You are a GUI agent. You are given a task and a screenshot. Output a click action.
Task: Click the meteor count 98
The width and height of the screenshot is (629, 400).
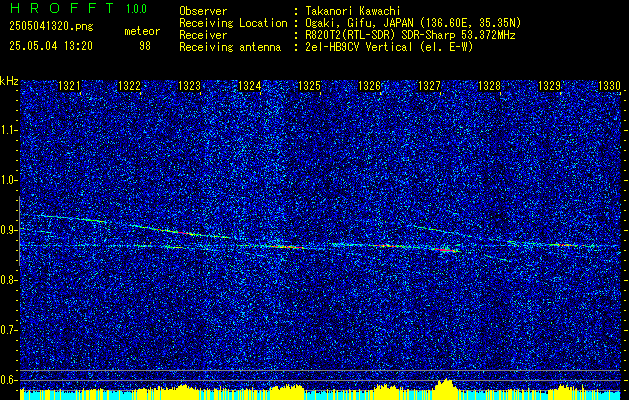click(x=145, y=46)
